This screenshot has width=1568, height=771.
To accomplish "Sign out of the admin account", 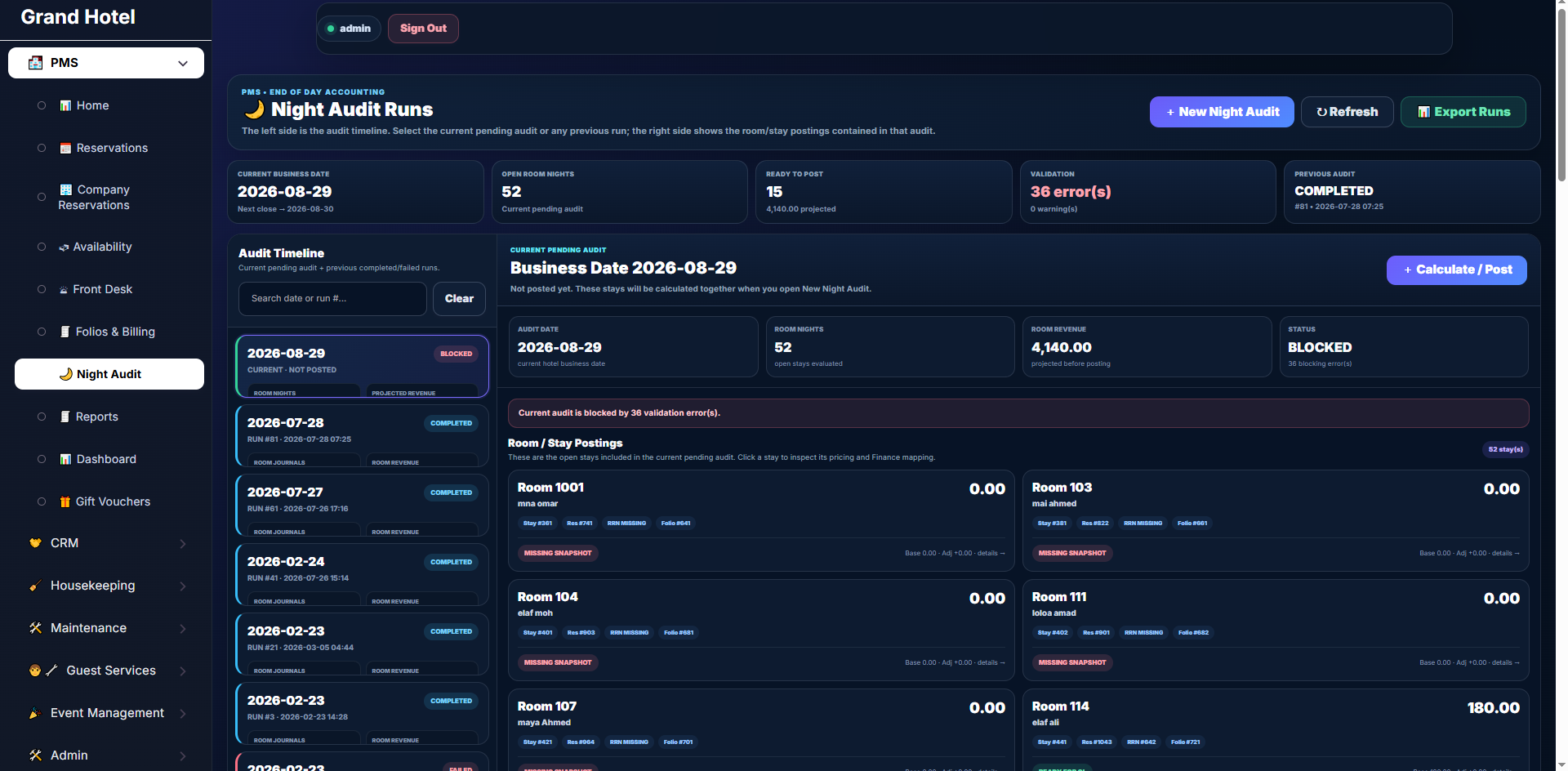I will (x=423, y=29).
